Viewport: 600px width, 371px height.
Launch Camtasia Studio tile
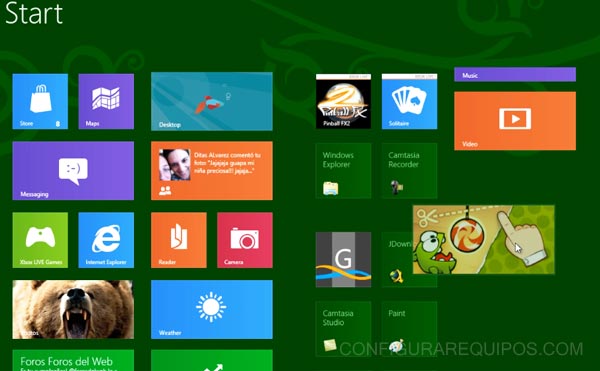(343, 329)
